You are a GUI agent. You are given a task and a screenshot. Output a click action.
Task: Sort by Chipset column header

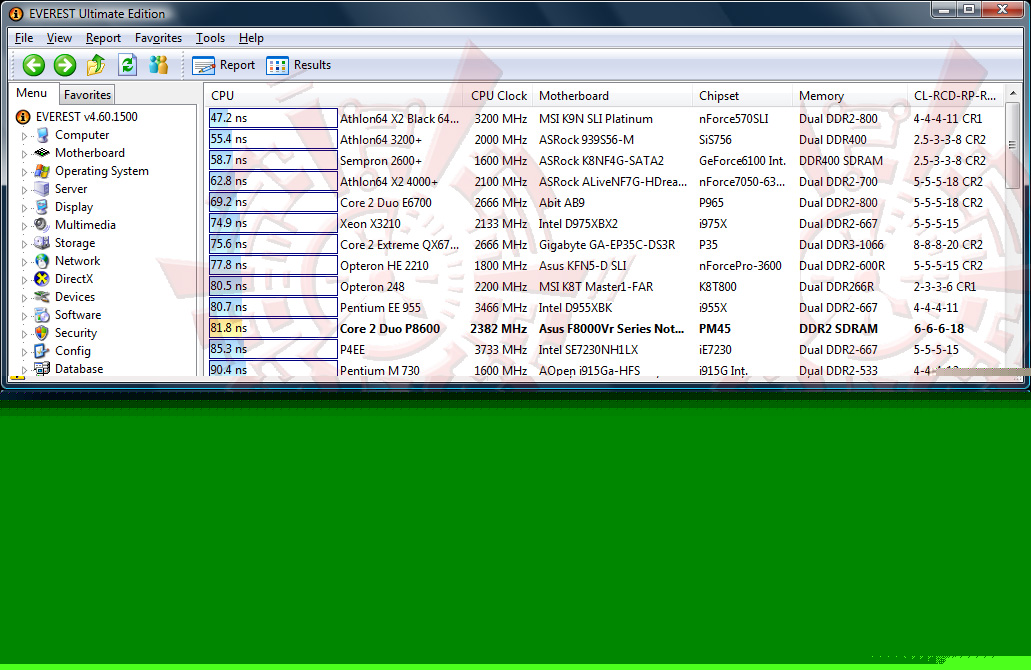(743, 96)
